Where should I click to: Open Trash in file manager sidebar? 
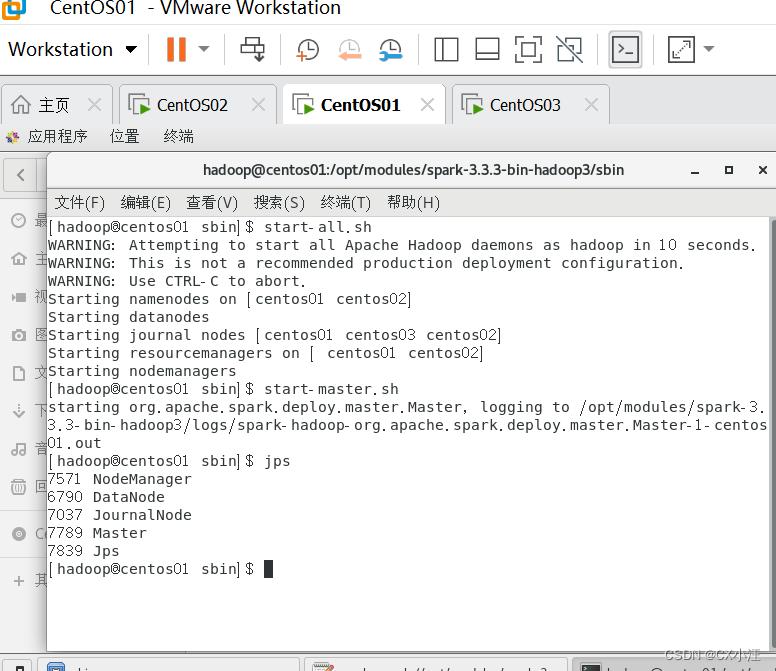click(x=19, y=487)
